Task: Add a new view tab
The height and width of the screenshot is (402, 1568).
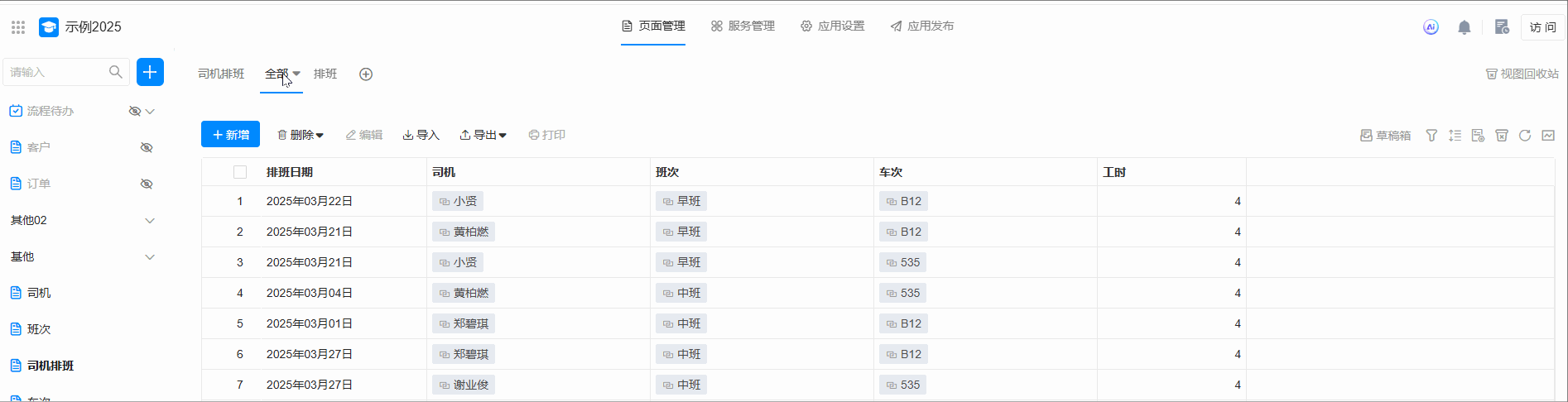Action: [366, 74]
